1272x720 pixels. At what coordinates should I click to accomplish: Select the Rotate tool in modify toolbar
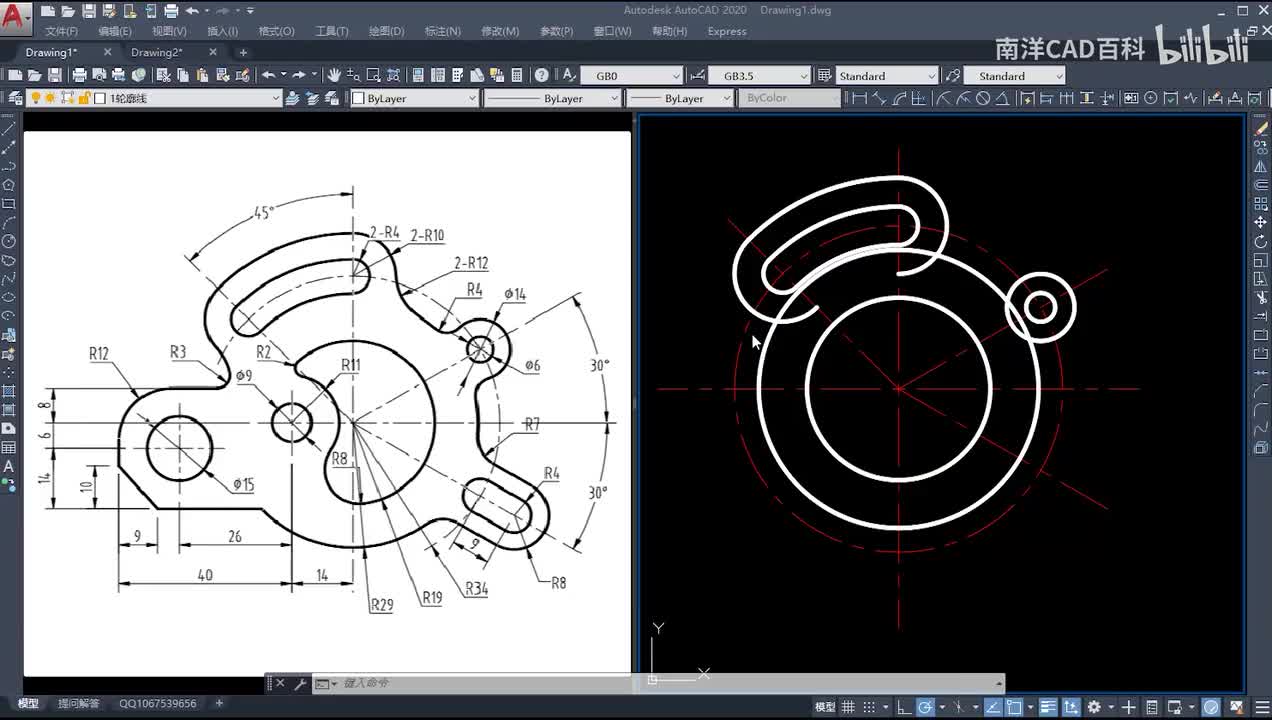(x=1261, y=241)
